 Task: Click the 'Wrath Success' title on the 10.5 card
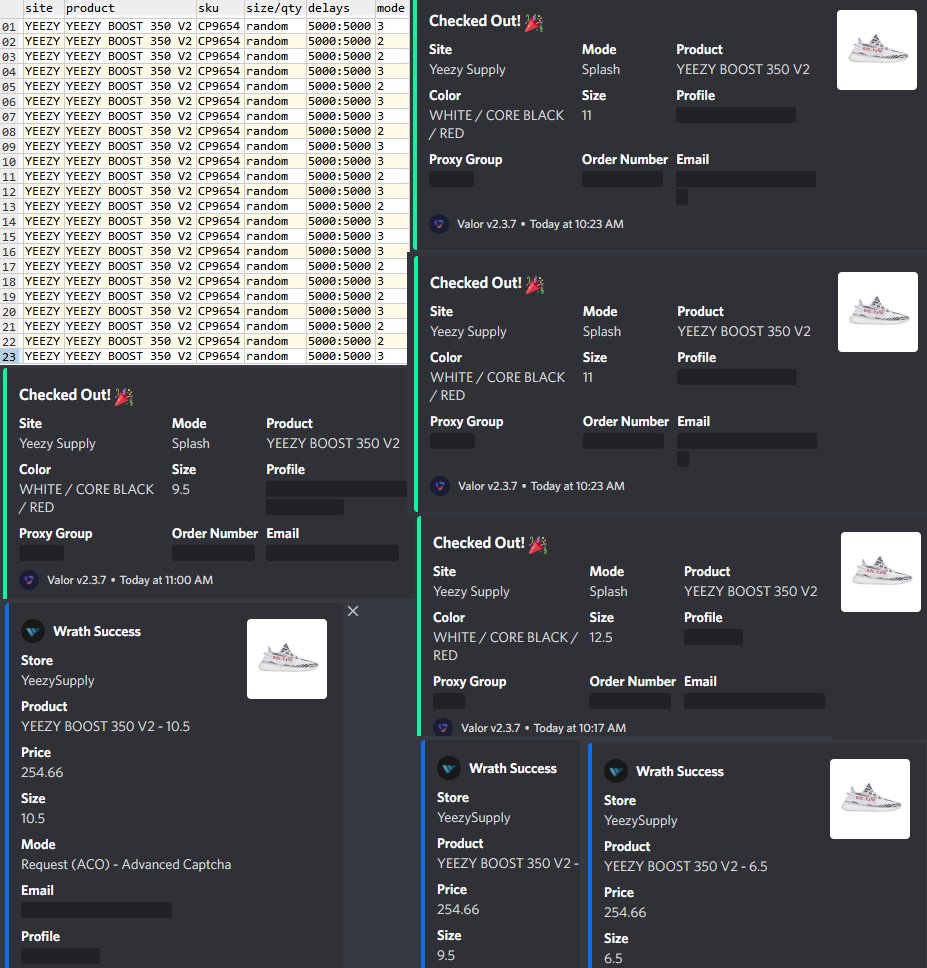(97, 631)
